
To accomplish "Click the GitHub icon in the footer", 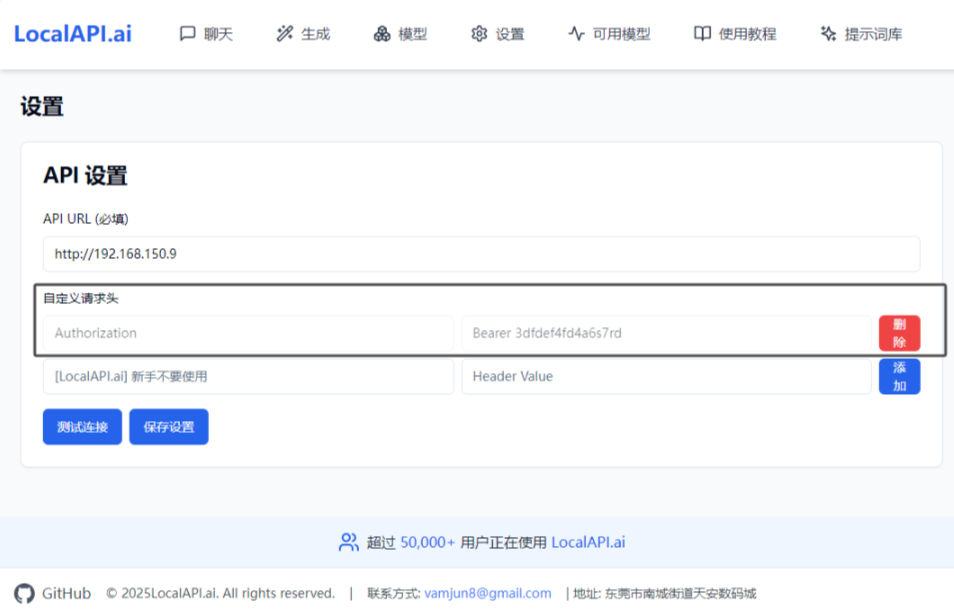I will (23, 593).
